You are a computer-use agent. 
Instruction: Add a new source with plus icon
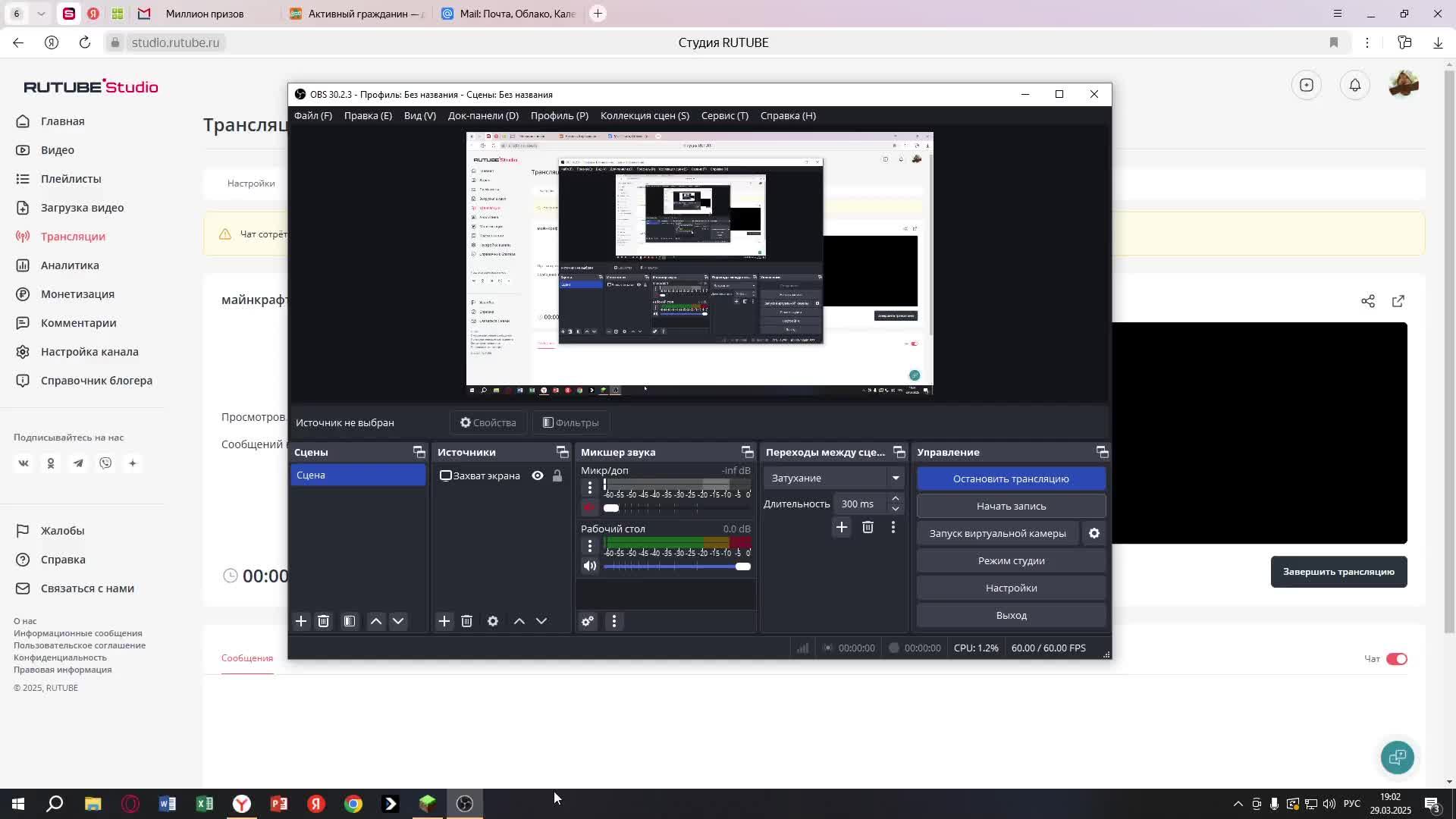pyautogui.click(x=444, y=622)
